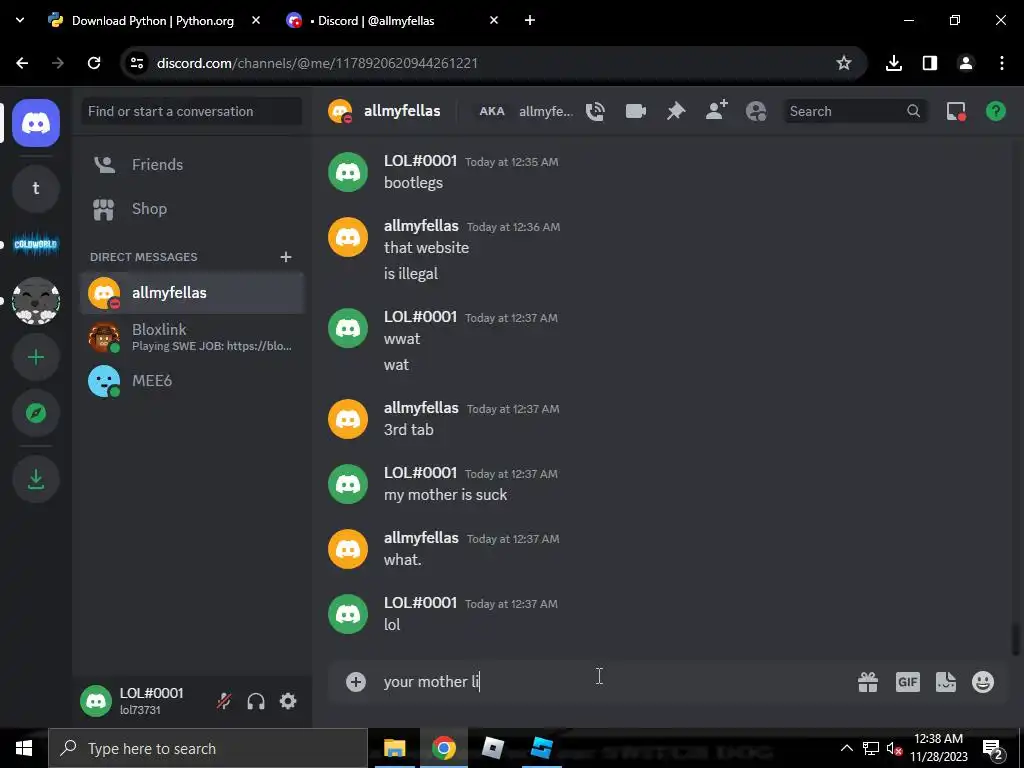Open the 't' server icon
The image size is (1024, 768).
click(36, 189)
